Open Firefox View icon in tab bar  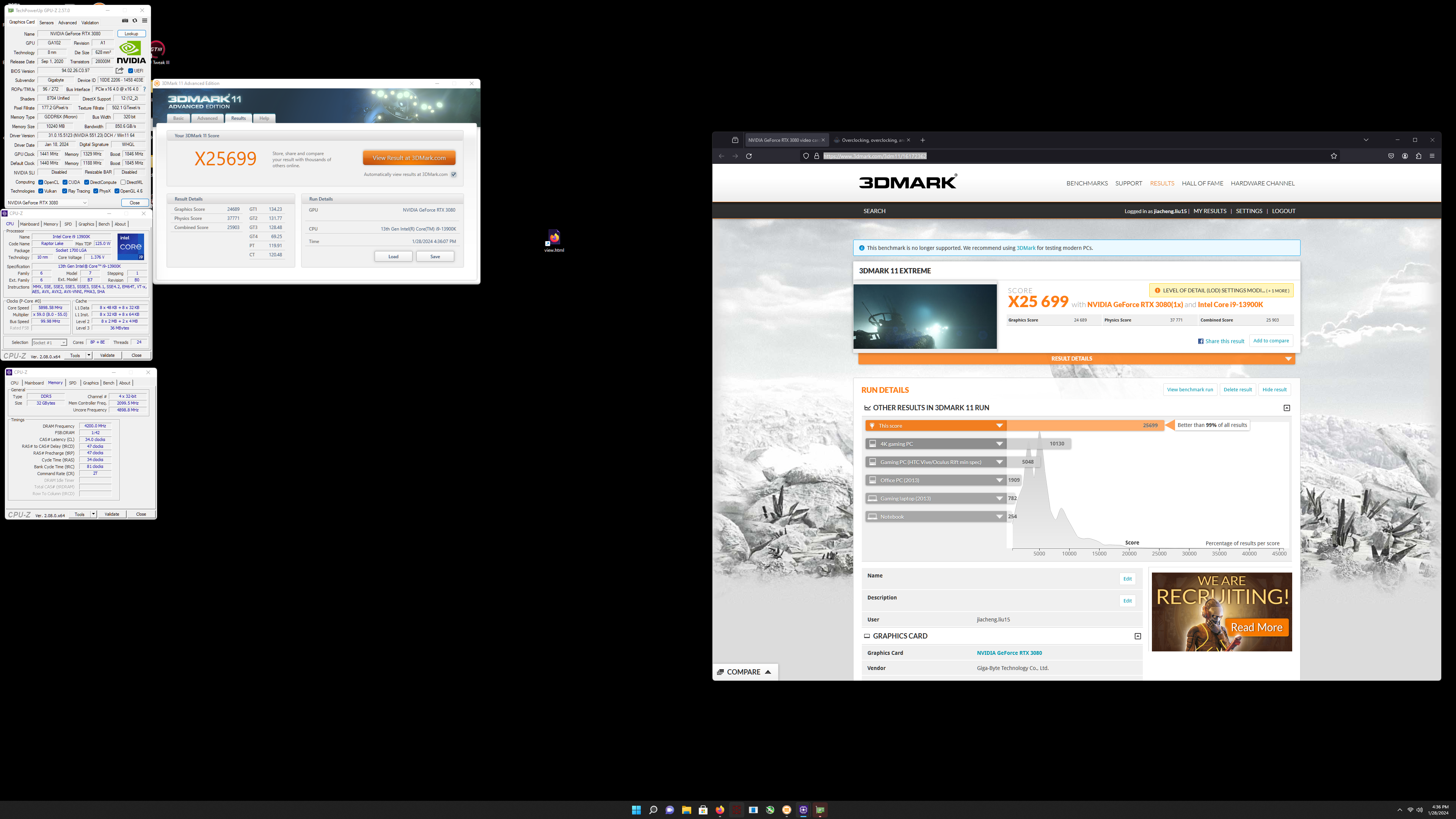coord(735,140)
